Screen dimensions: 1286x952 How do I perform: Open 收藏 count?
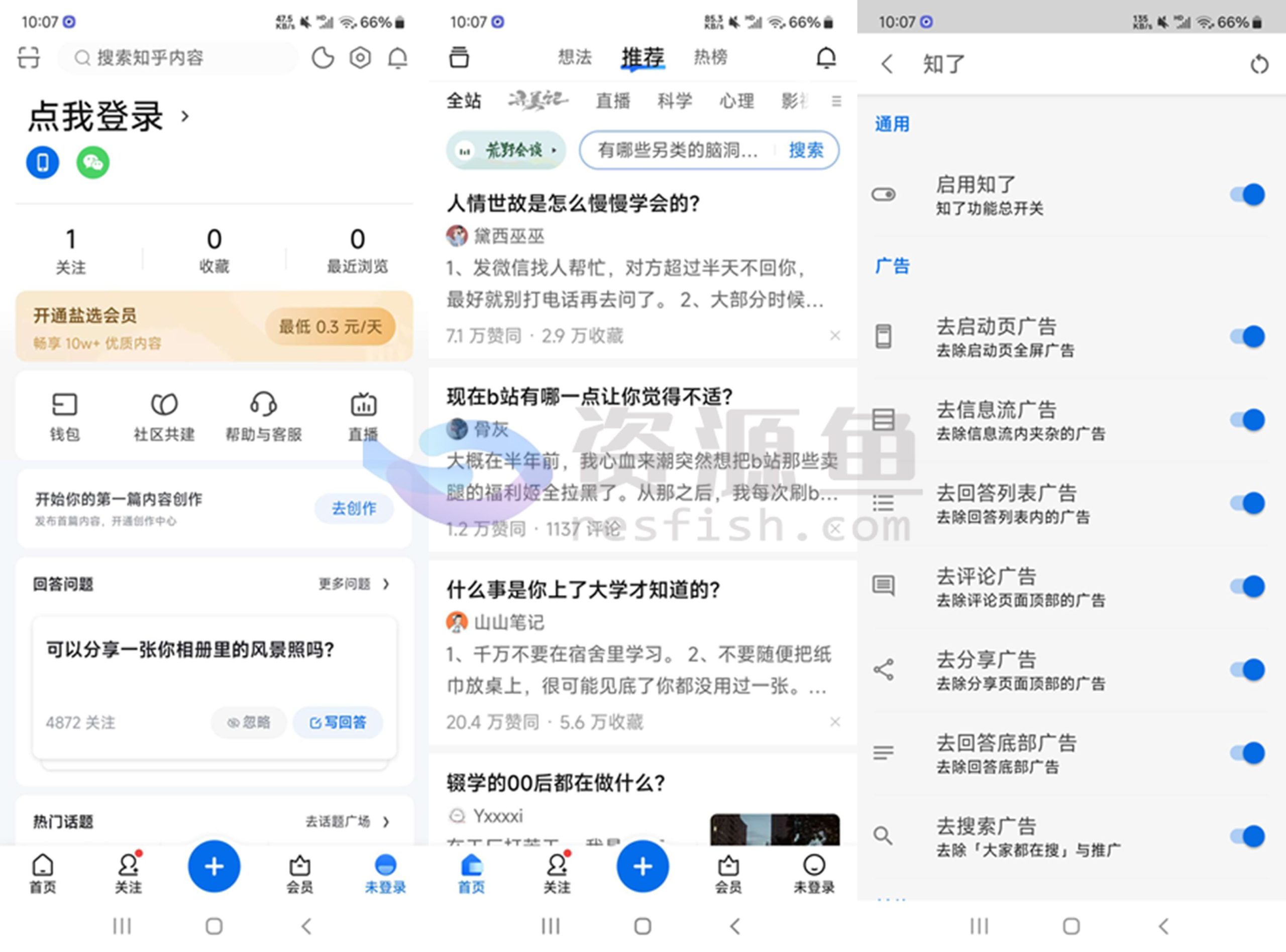214,251
